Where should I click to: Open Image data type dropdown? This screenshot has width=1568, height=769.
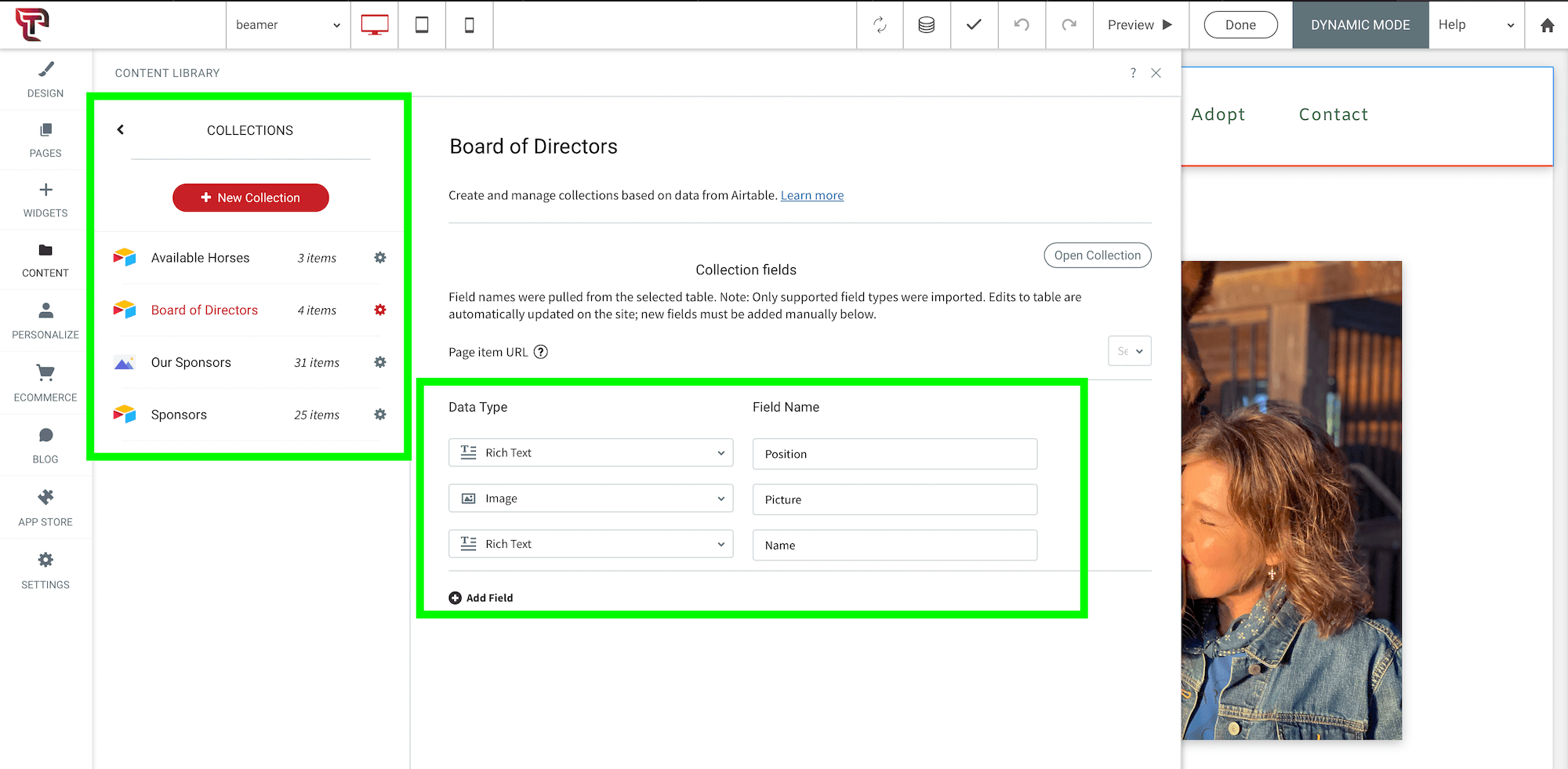[x=591, y=499]
